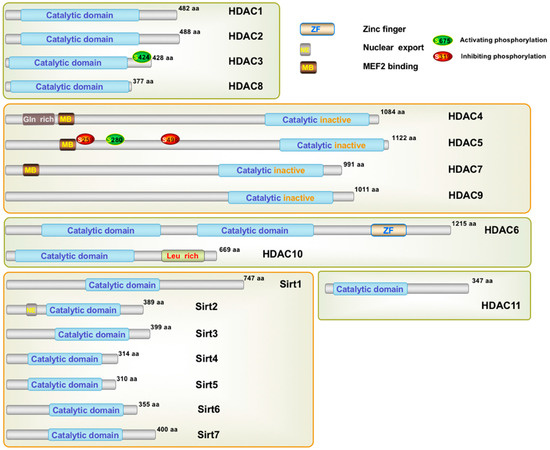Click the Leu rich region of HDAC10
The image size is (550, 450).
pos(183,256)
